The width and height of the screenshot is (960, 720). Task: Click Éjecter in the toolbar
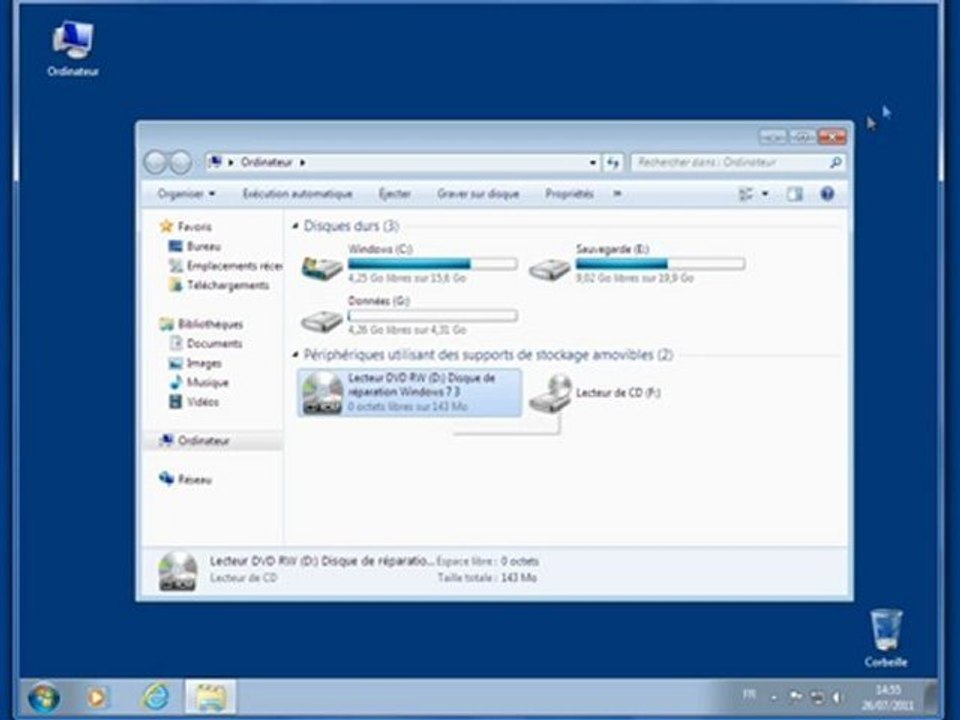pyautogui.click(x=395, y=194)
